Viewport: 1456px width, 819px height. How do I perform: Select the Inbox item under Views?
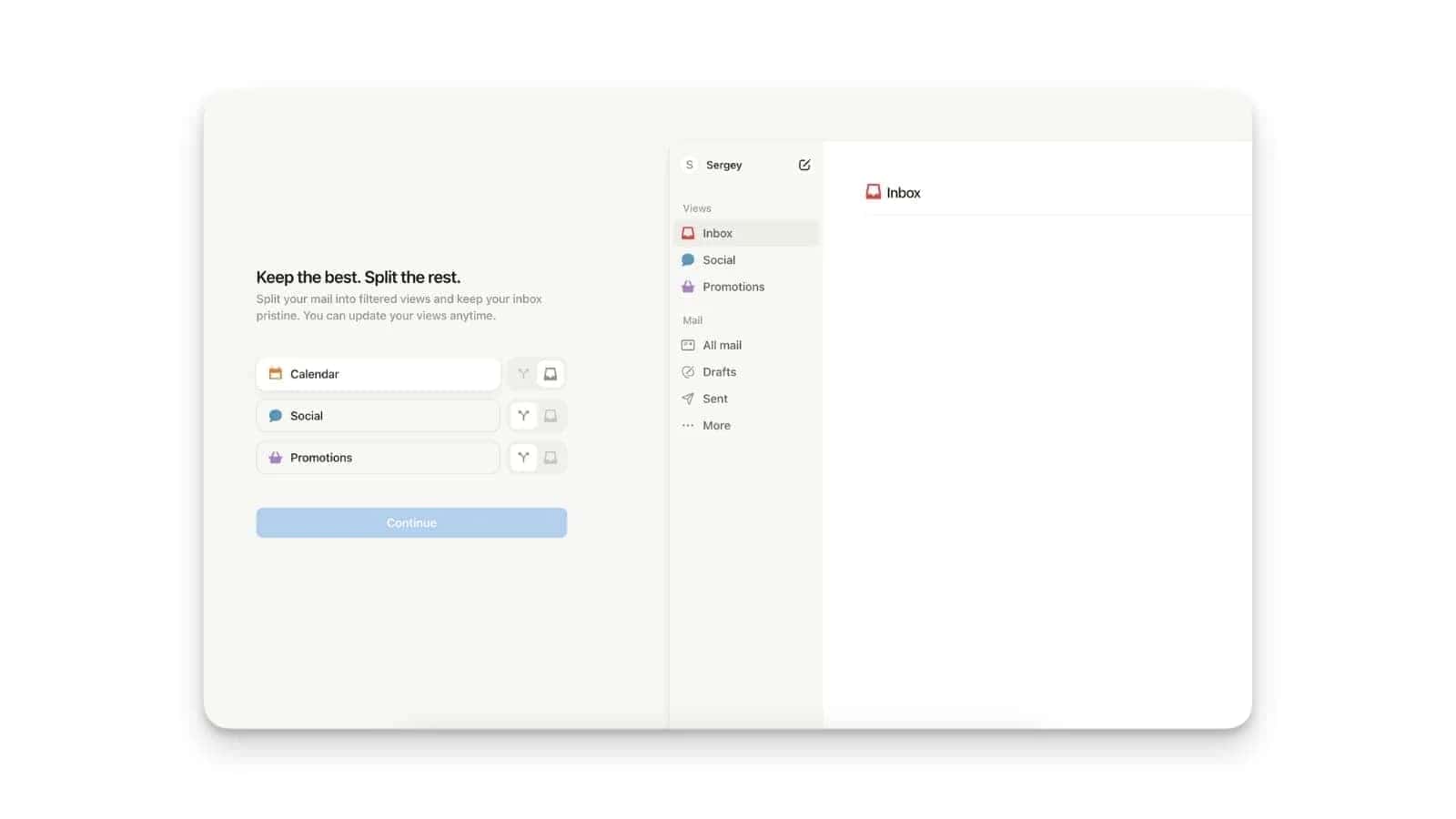(717, 233)
